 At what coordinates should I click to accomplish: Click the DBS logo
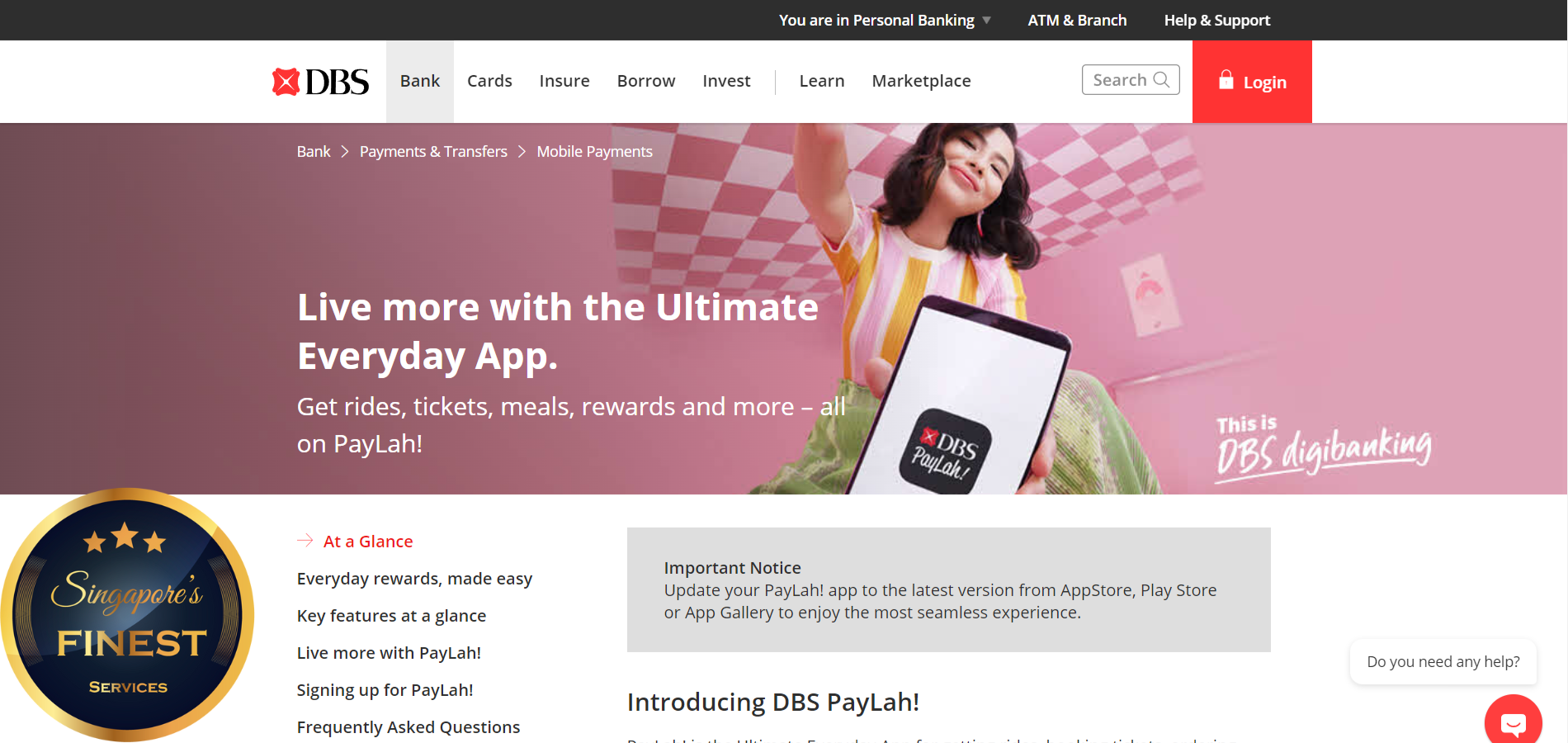320,82
